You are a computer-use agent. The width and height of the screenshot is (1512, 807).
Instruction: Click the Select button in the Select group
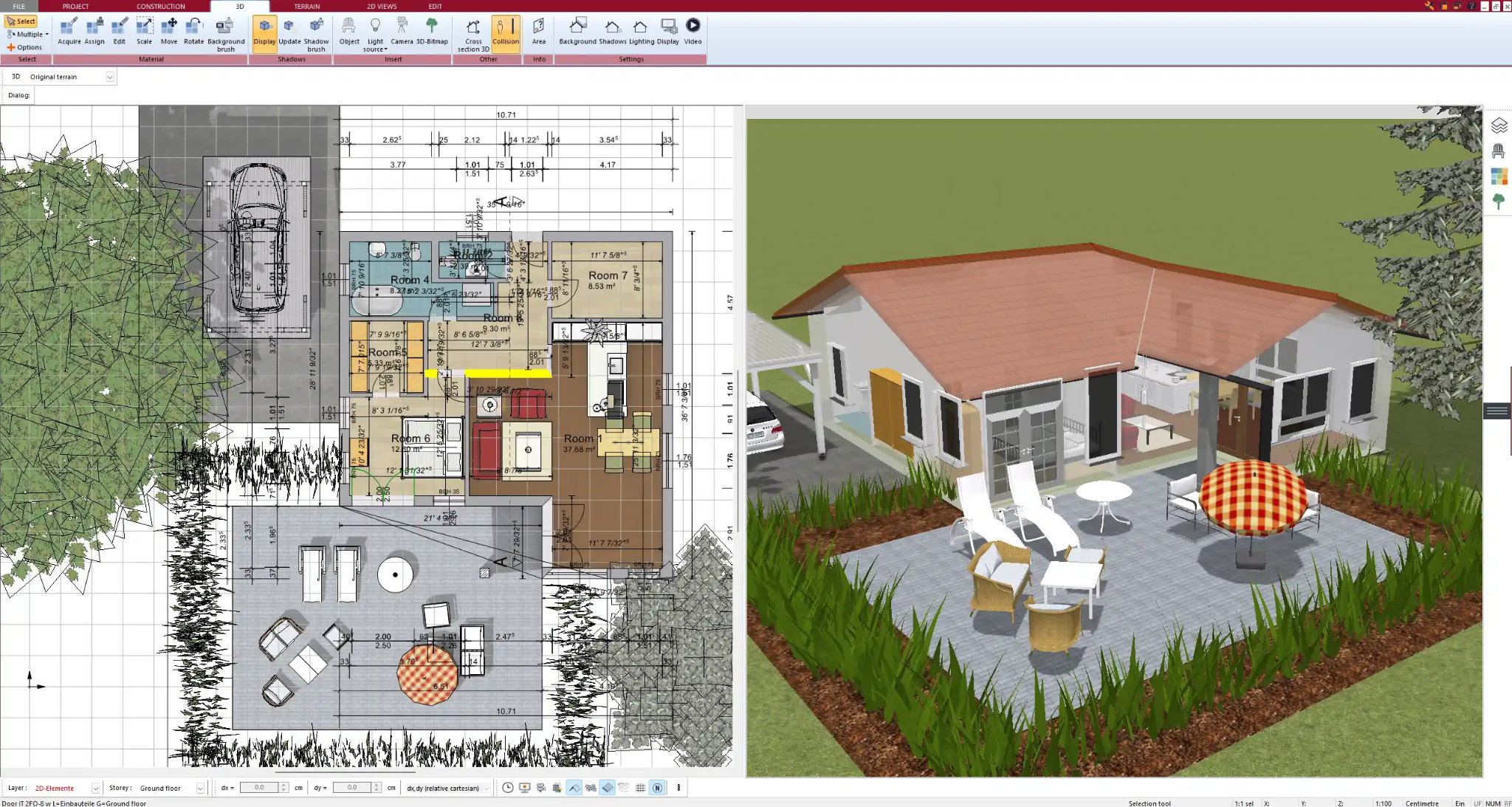[x=21, y=21]
